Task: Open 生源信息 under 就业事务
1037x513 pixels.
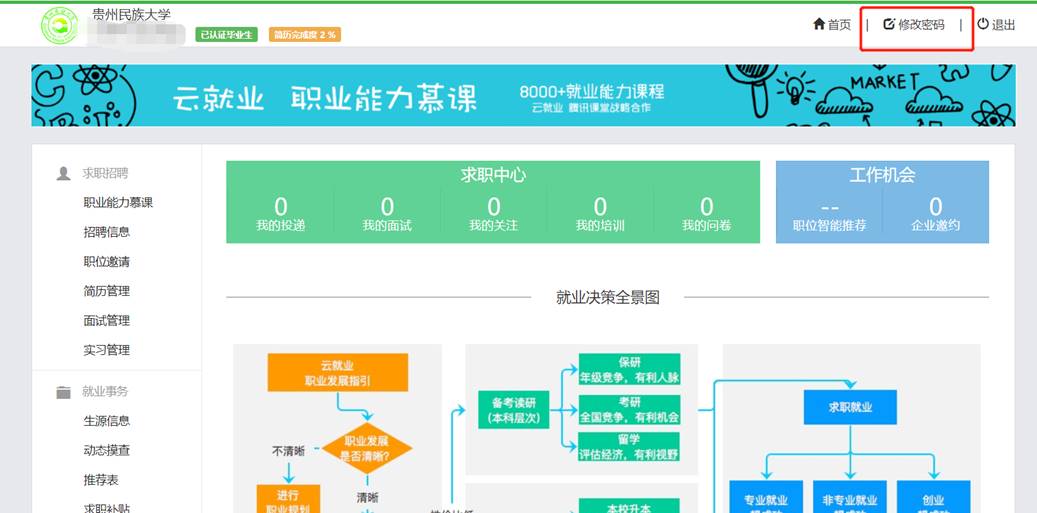Action: pyautogui.click(x=106, y=421)
